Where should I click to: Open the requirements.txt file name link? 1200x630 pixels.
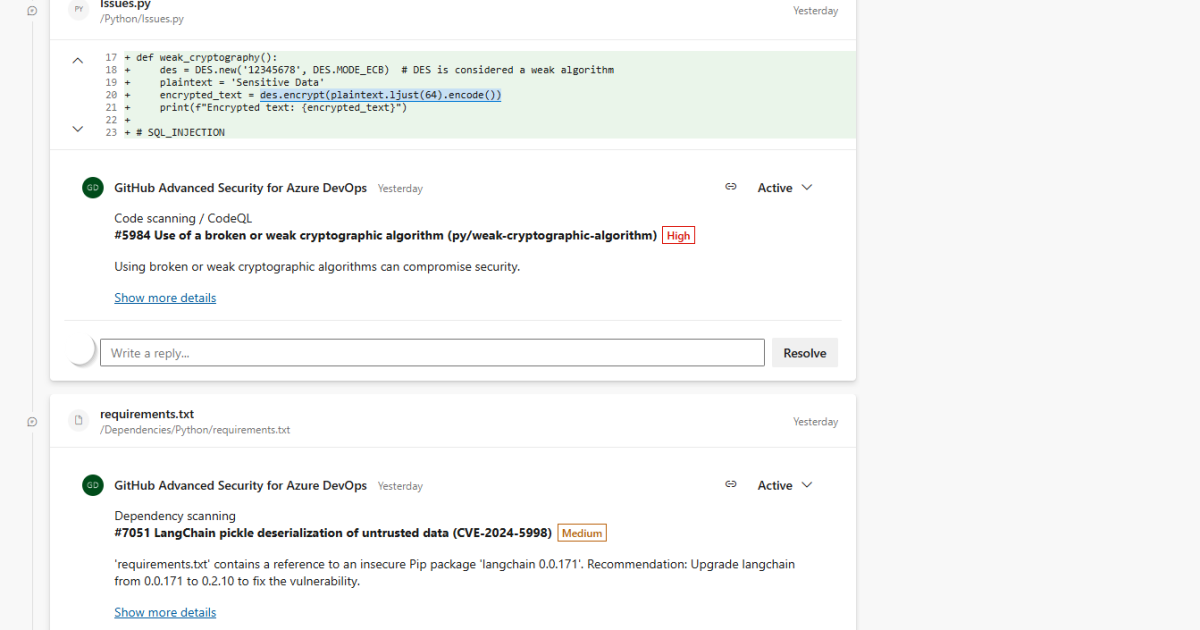[147, 414]
